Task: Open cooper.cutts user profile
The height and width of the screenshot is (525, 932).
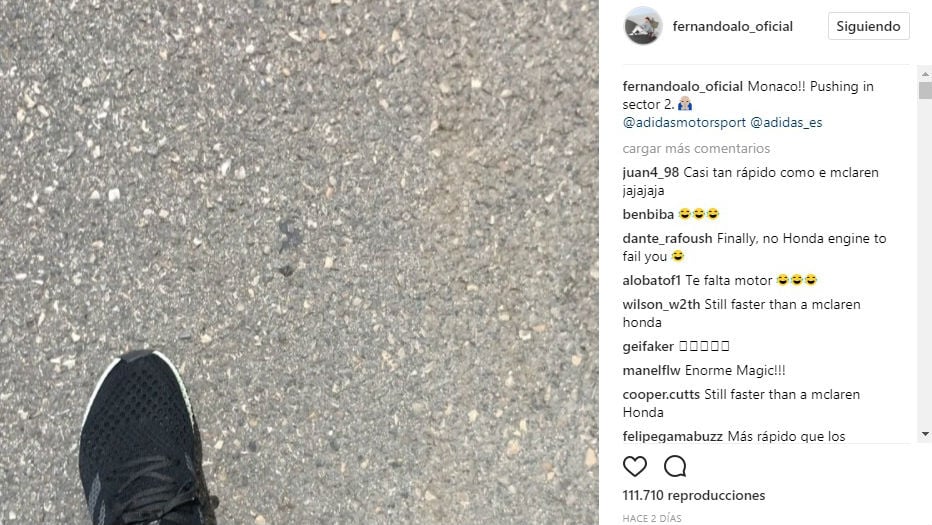Action: click(661, 395)
